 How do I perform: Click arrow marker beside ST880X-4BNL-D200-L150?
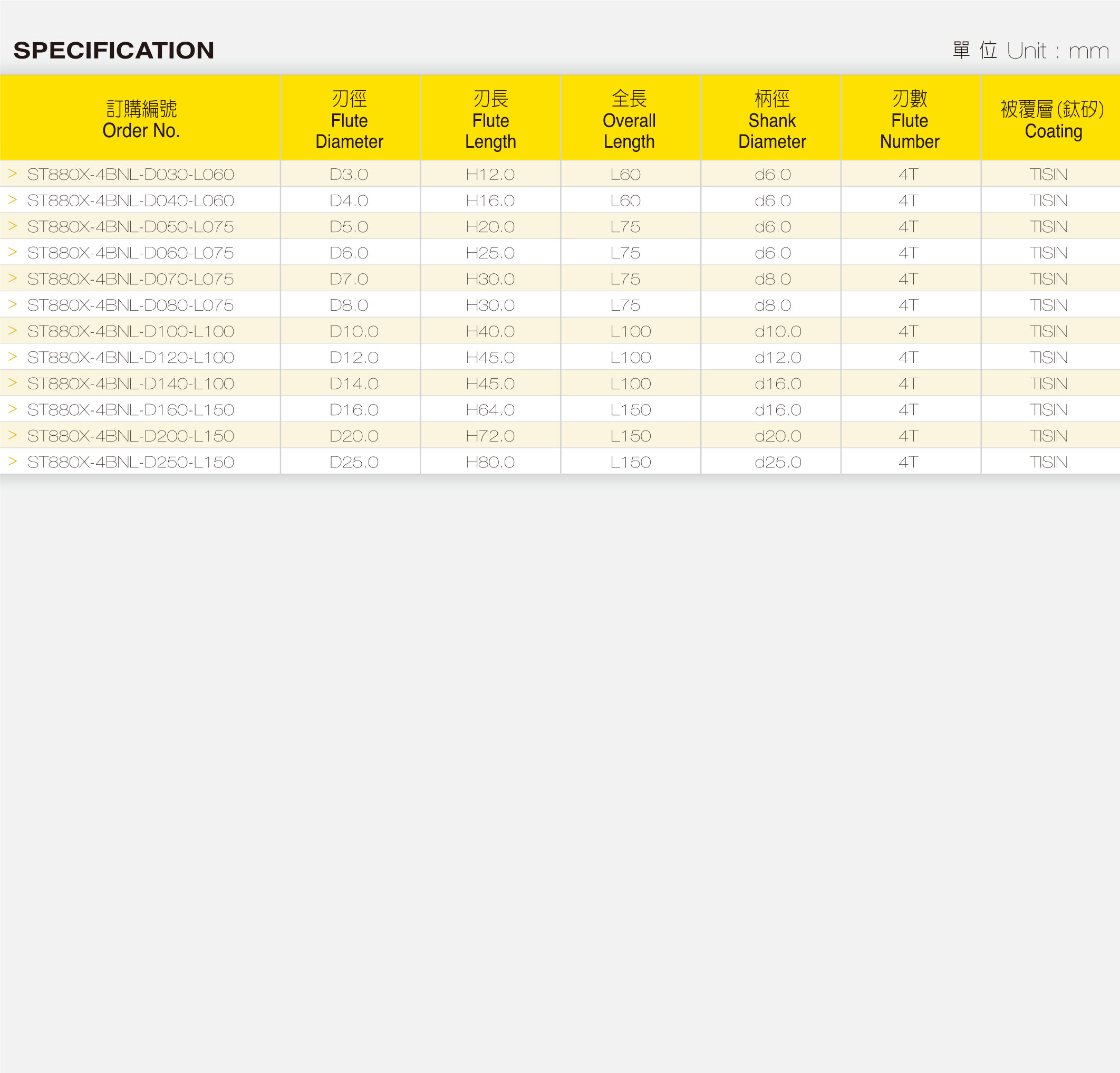click(13, 435)
